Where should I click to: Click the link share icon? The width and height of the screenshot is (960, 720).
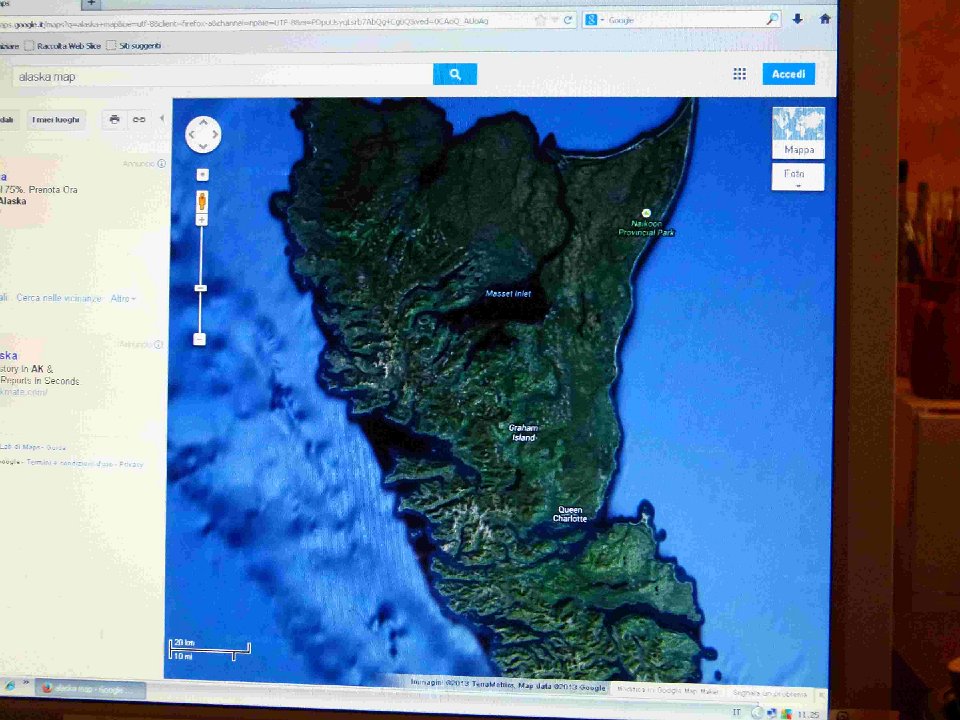(139, 119)
